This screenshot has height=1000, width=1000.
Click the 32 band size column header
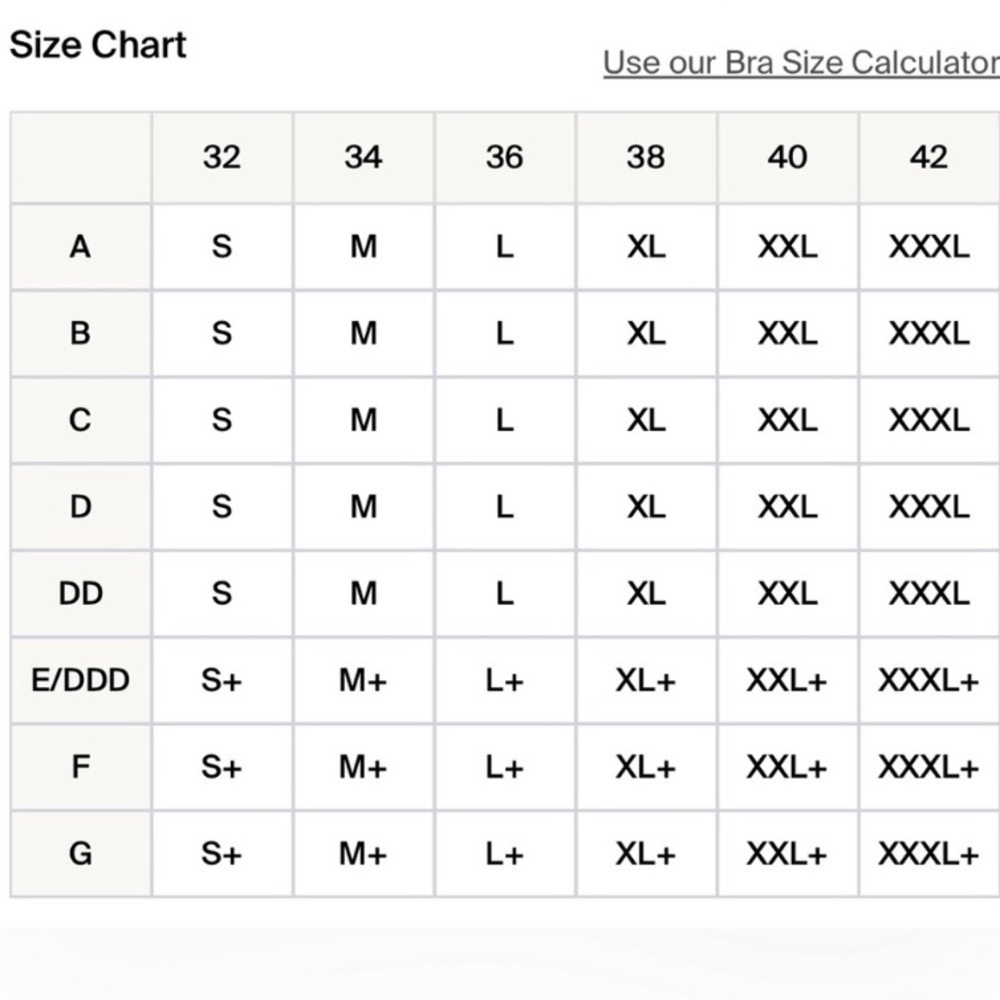tap(222, 158)
